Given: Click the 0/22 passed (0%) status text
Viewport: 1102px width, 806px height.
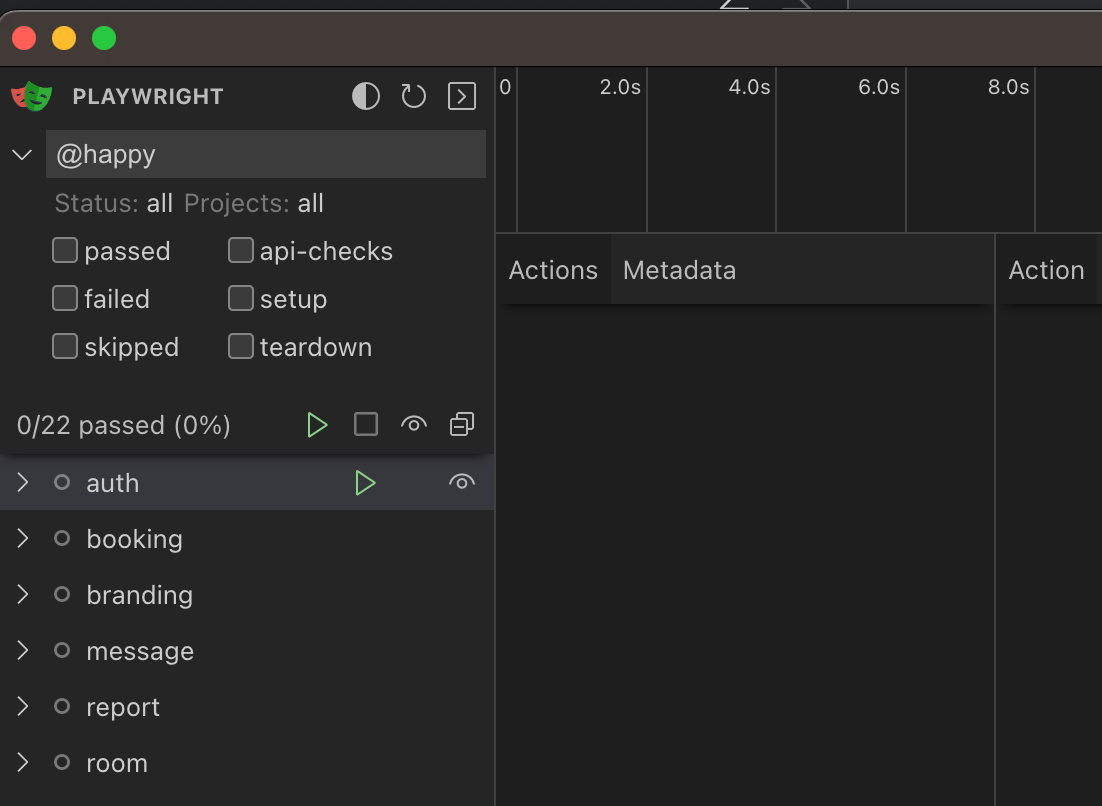Looking at the screenshot, I should (124, 425).
